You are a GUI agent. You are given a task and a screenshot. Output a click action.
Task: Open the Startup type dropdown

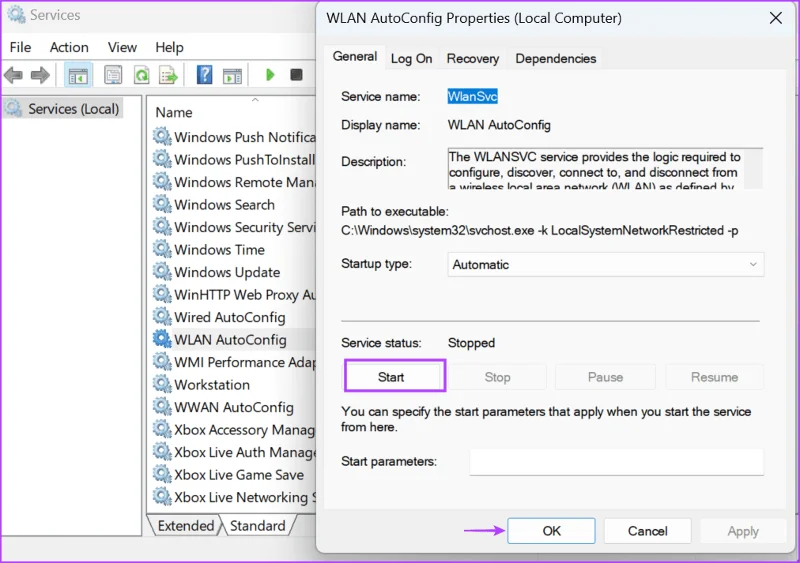point(606,264)
